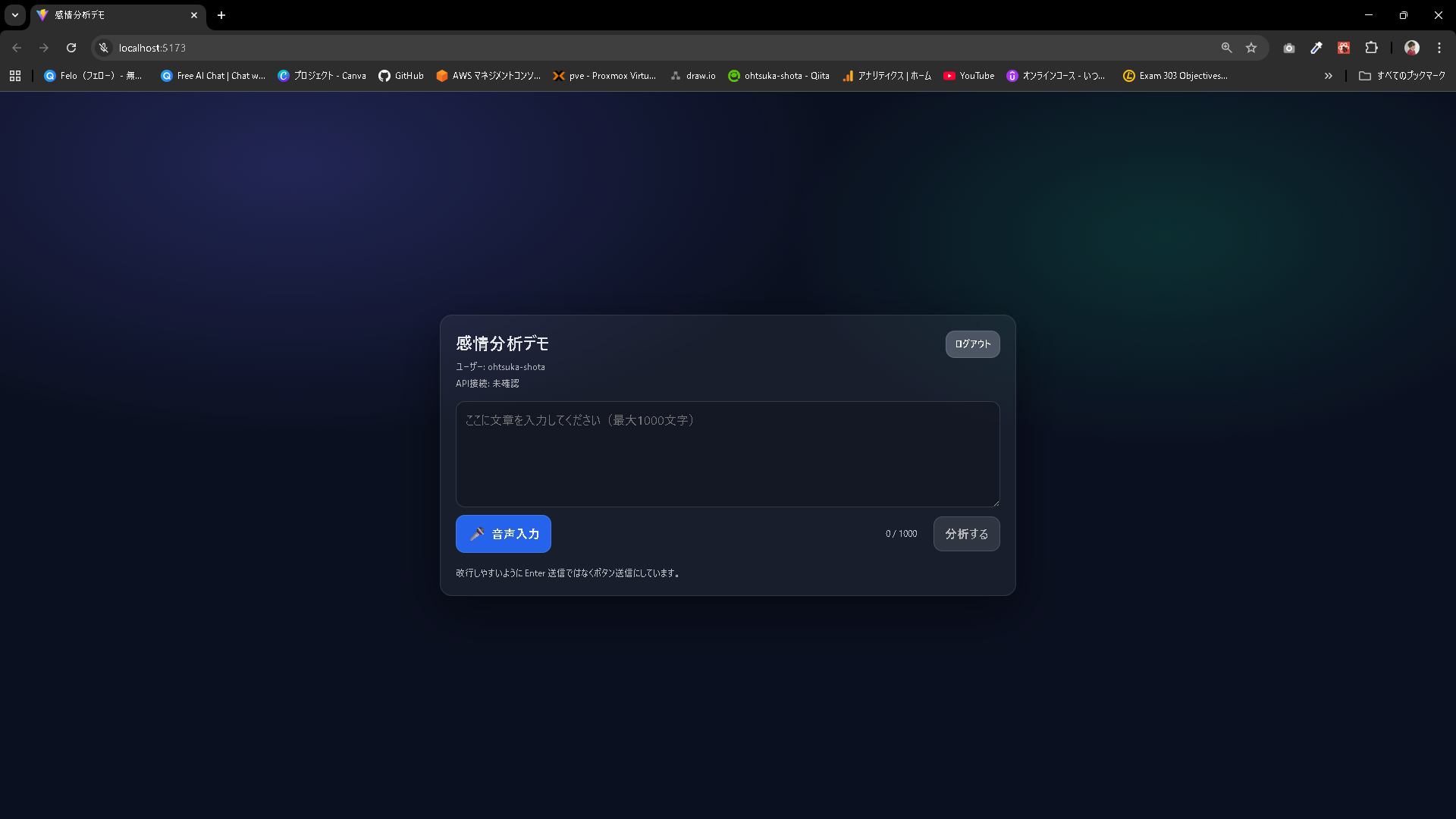Click the ログアウト button
Viewport: 1456px width, 819px height.
tap(972, 344)
